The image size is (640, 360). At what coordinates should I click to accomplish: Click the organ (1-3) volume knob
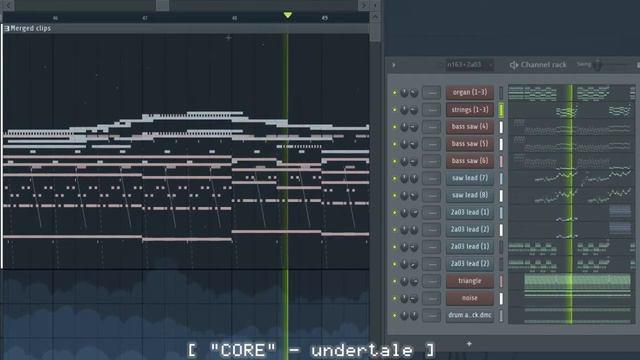[414, 93]
